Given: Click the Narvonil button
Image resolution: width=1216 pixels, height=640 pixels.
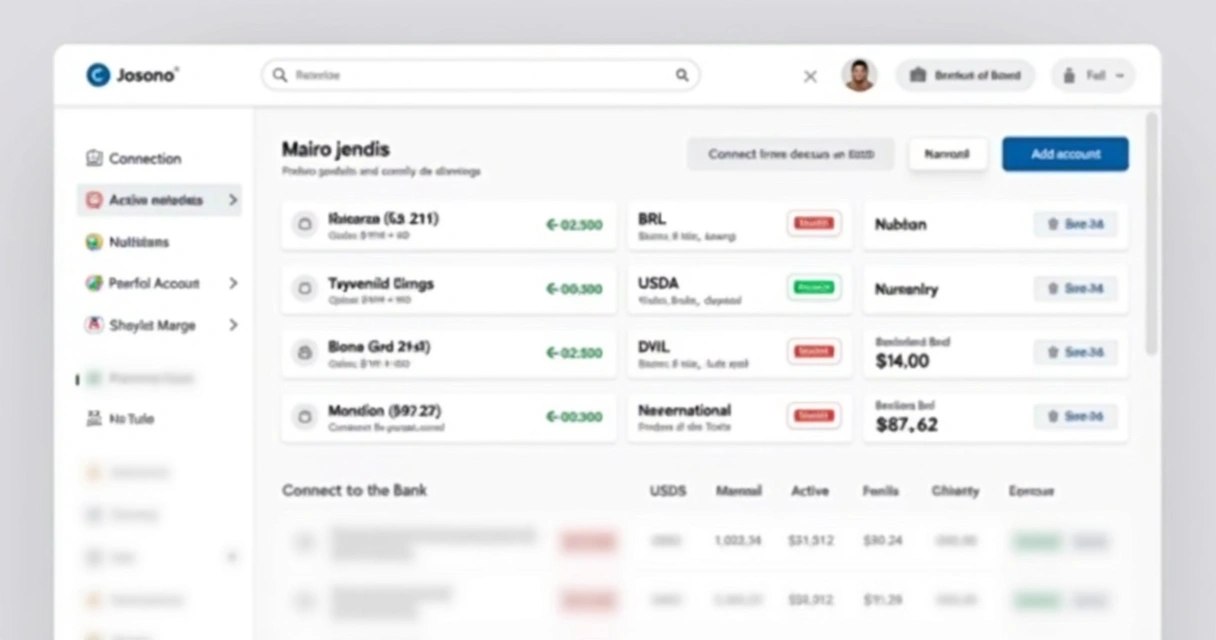Looking at the screenshot, I should (947, 154).
